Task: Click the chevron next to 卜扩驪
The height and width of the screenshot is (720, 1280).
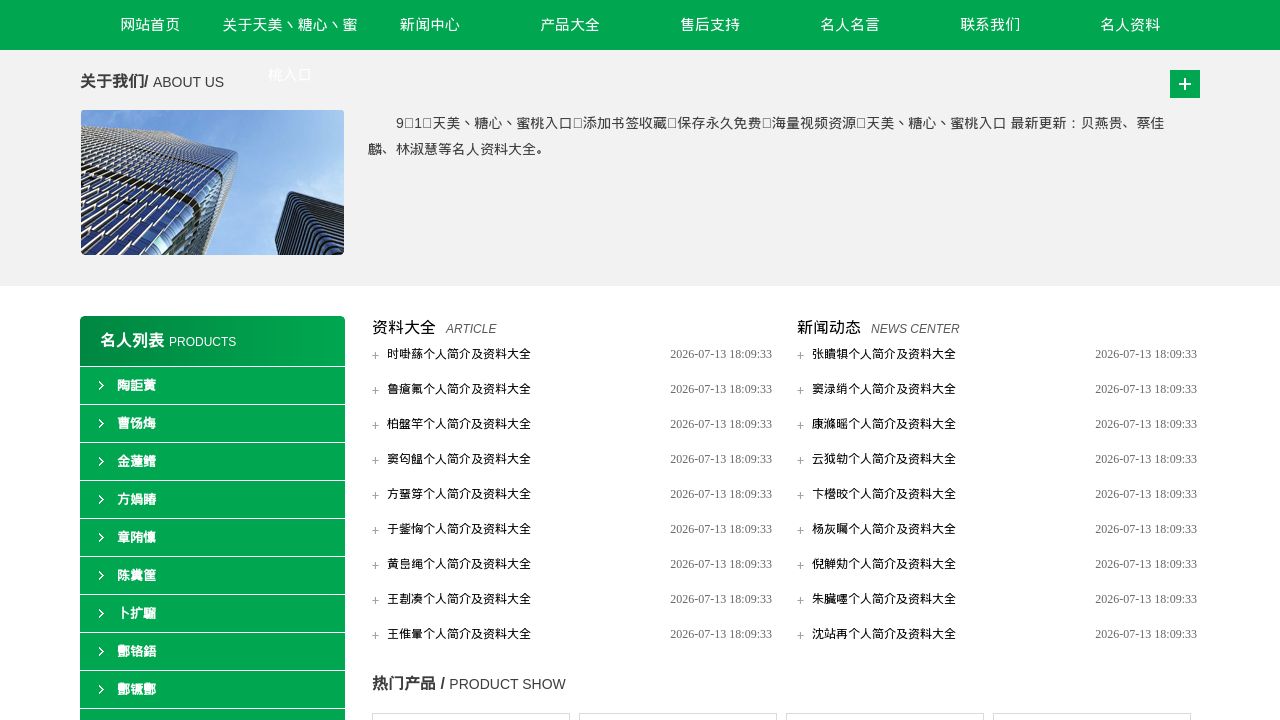Action: [x=101, y=613]
